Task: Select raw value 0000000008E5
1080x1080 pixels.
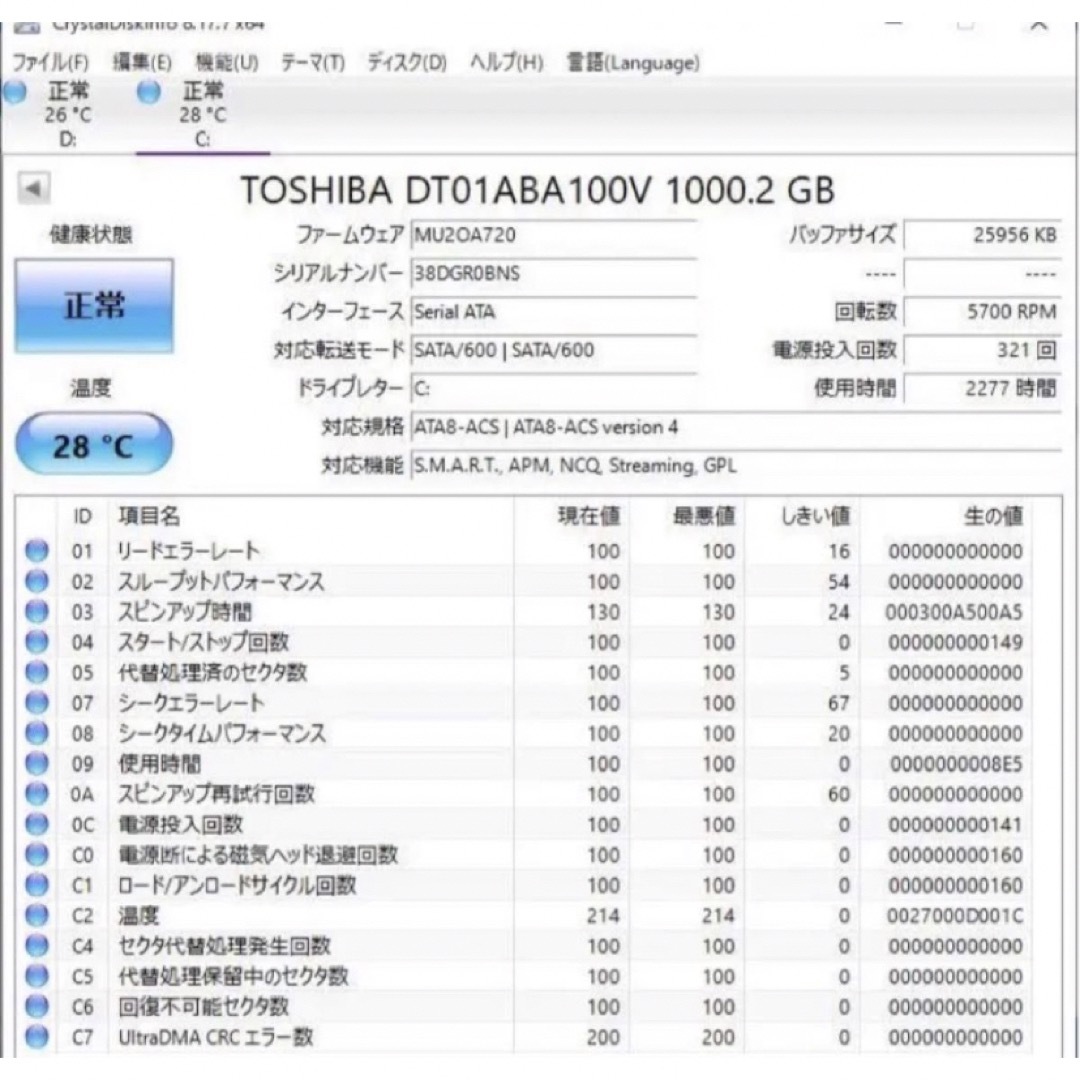Action: tap(956, 764)
